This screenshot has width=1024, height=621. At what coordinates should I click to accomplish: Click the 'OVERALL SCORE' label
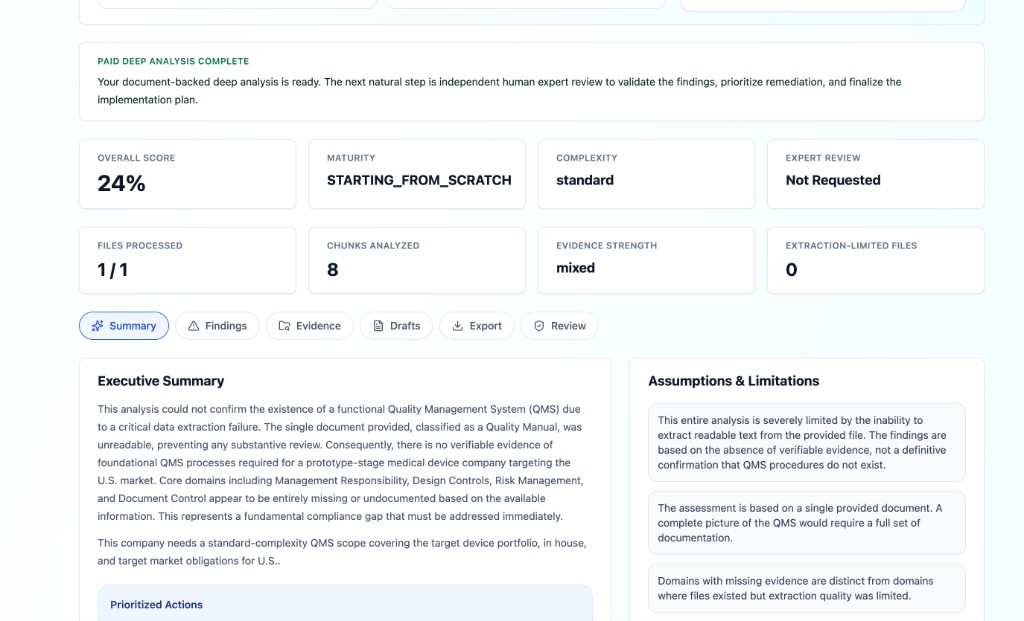click(136, 158)
